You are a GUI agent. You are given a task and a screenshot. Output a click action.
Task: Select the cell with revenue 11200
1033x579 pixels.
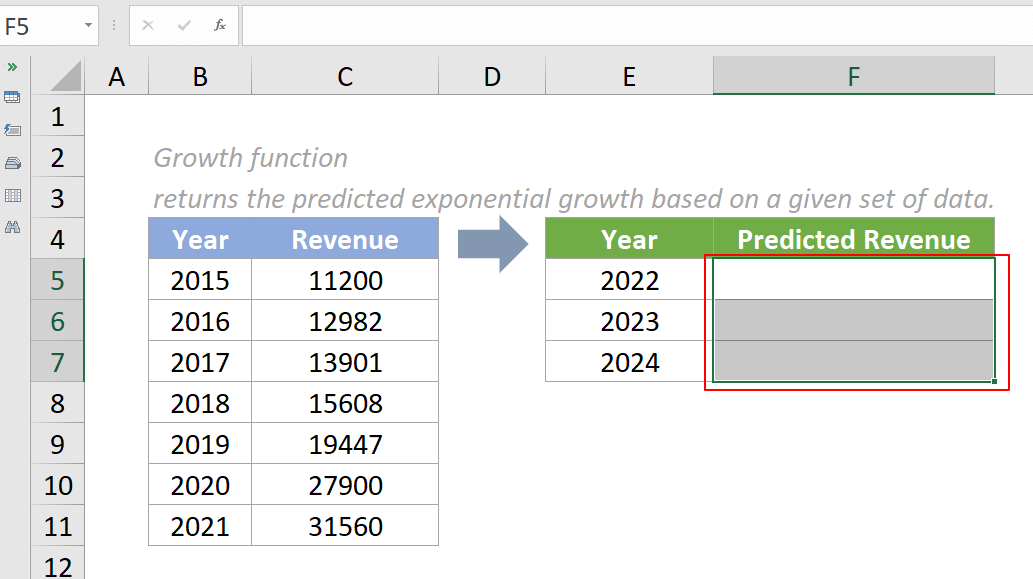pos(344,280)
